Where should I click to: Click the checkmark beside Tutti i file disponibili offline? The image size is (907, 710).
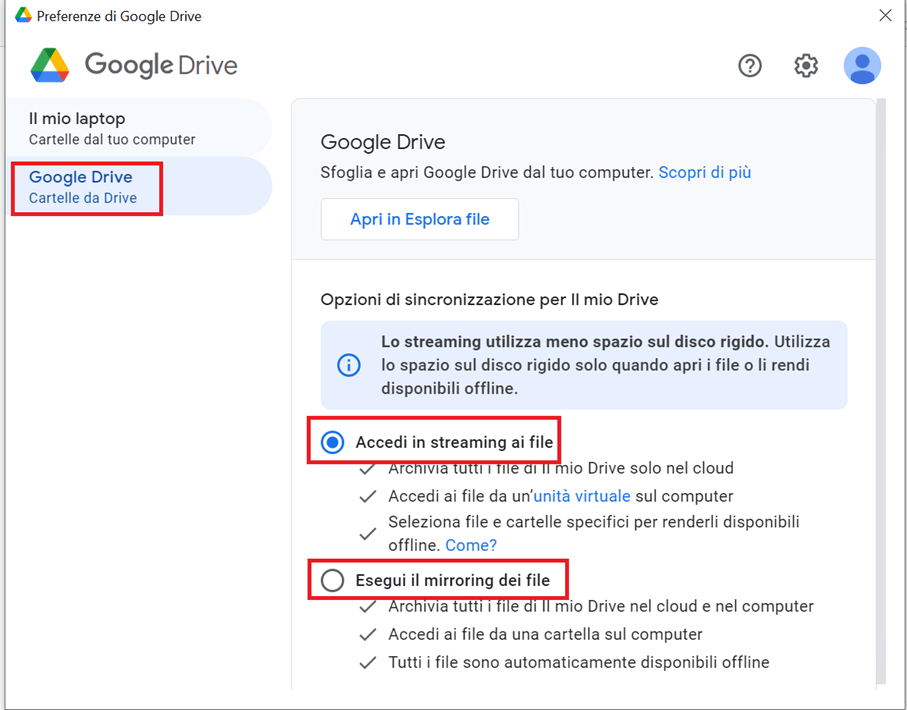click(x=368, y=662)
